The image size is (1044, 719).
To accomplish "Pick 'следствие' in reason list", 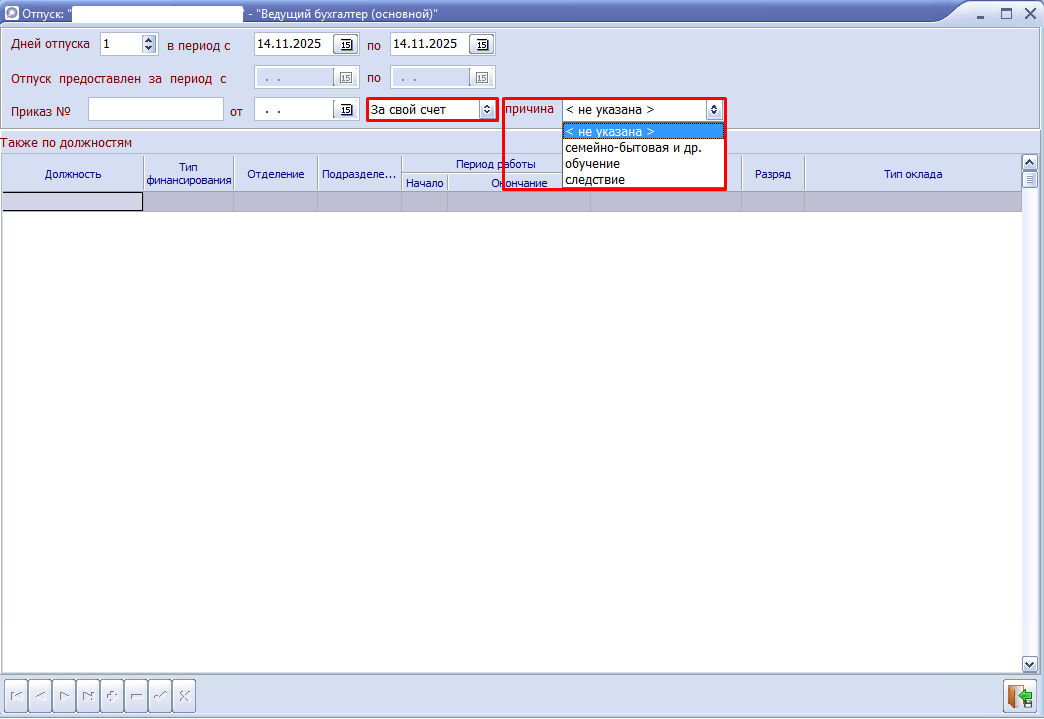I will click(595, 180).
